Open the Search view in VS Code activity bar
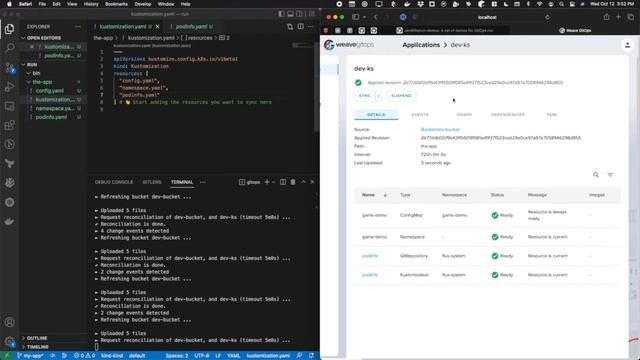The width and height of the screenshot is (640, 360). (9, 48)
